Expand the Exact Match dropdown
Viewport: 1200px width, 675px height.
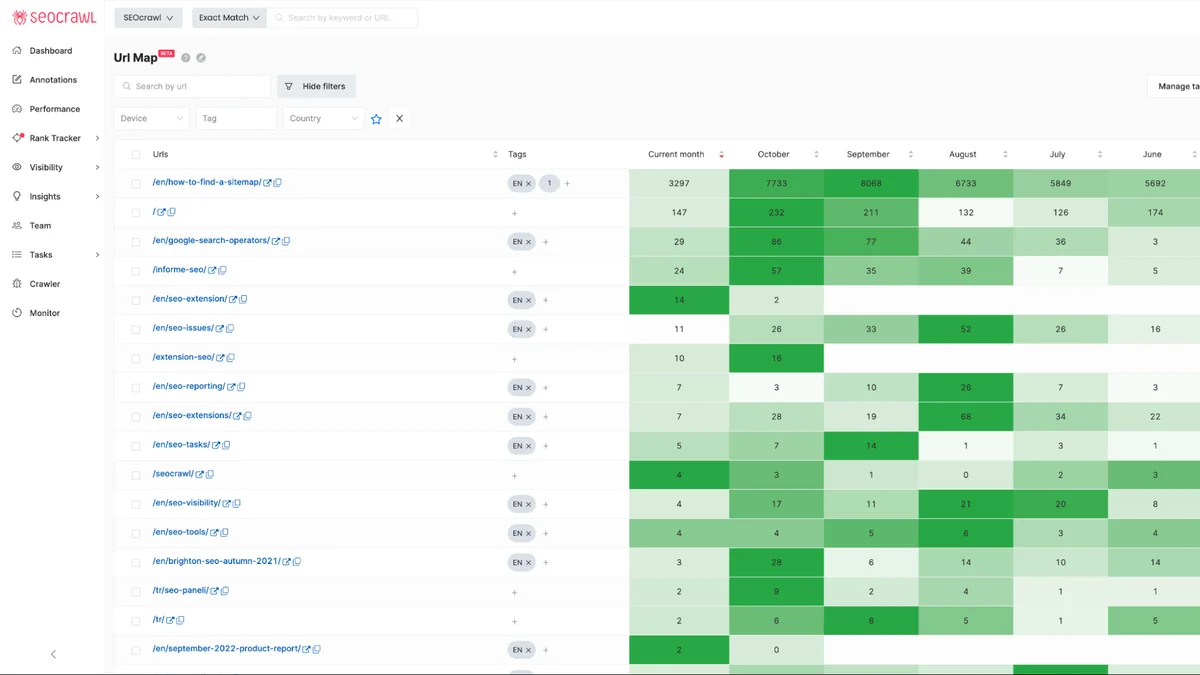pos(228,17)
